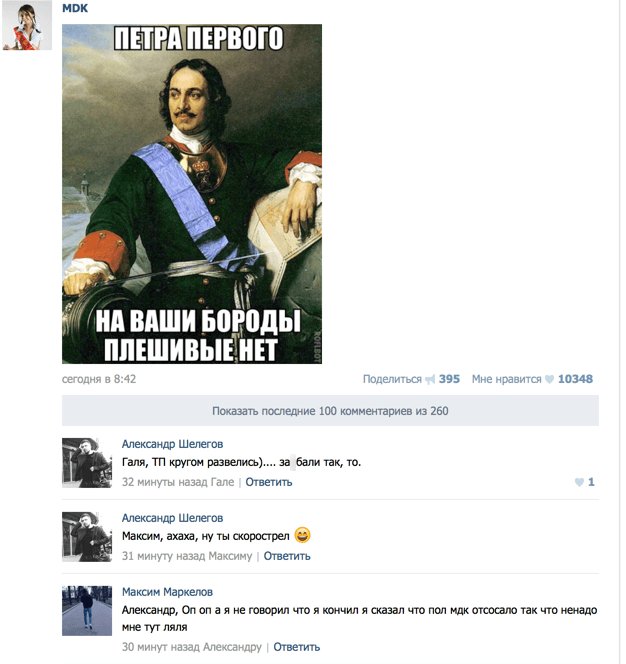
Task: Open the avatar beside the 31 minutes ago comment
Action: (x=87, y=537)
